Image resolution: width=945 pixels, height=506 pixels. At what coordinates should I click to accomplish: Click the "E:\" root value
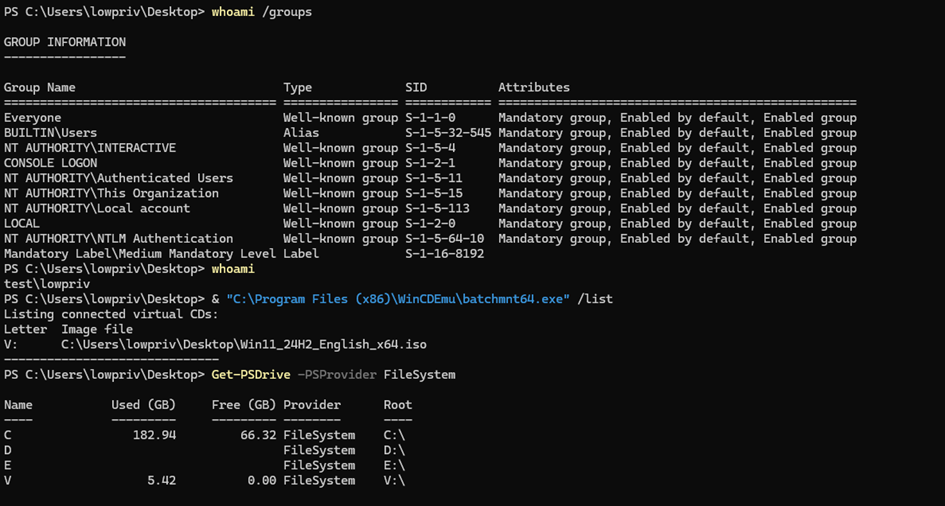394,466
